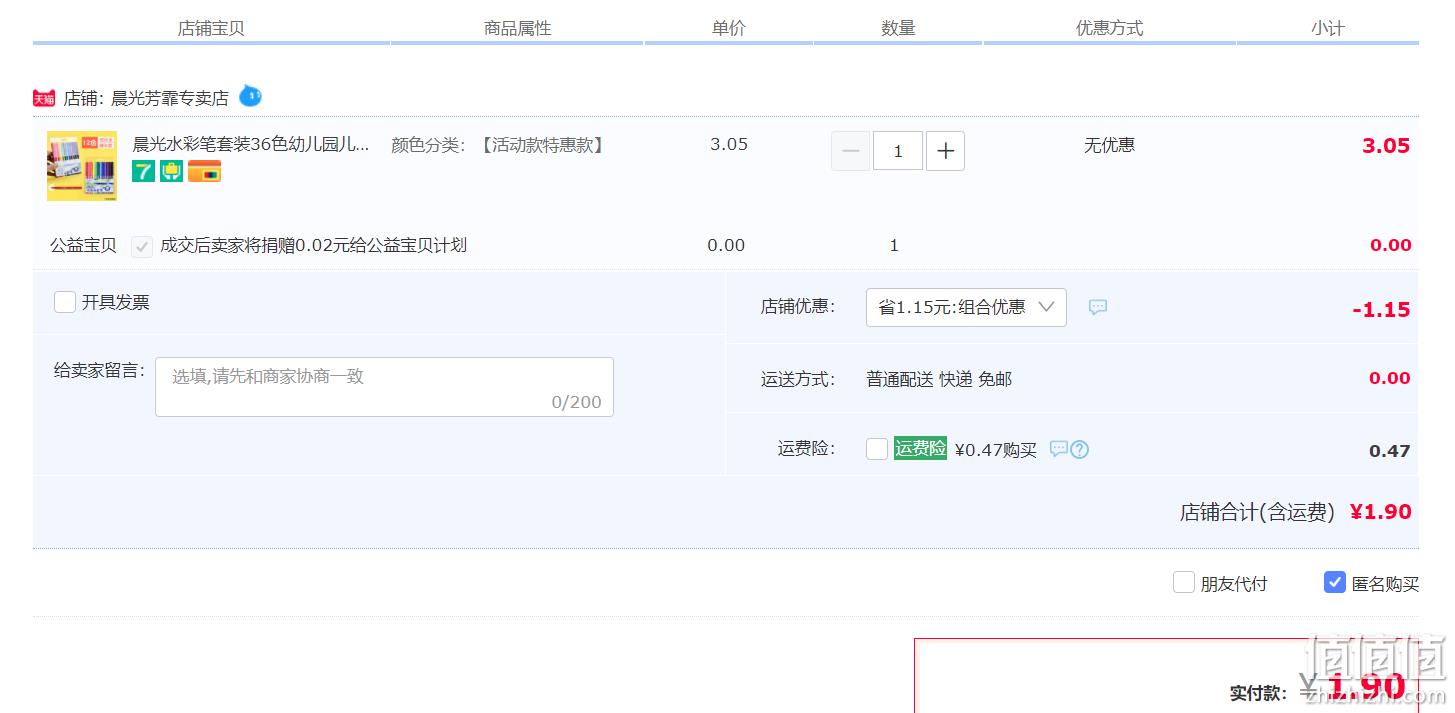Open the comment bubble icon next to 运费险 price
Image resolution: width=1455 pixels, height=713 pixels.
tap(1058, 450)
